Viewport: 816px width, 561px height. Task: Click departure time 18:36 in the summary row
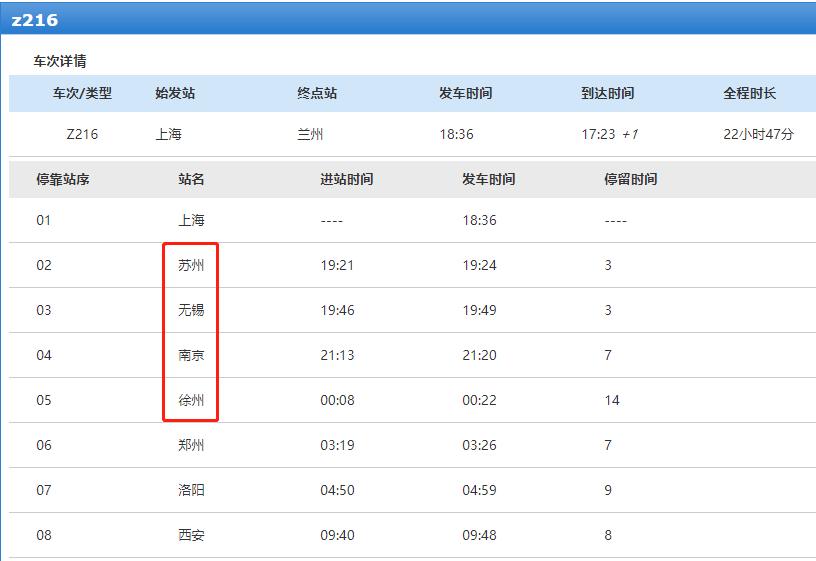point(456,134)
